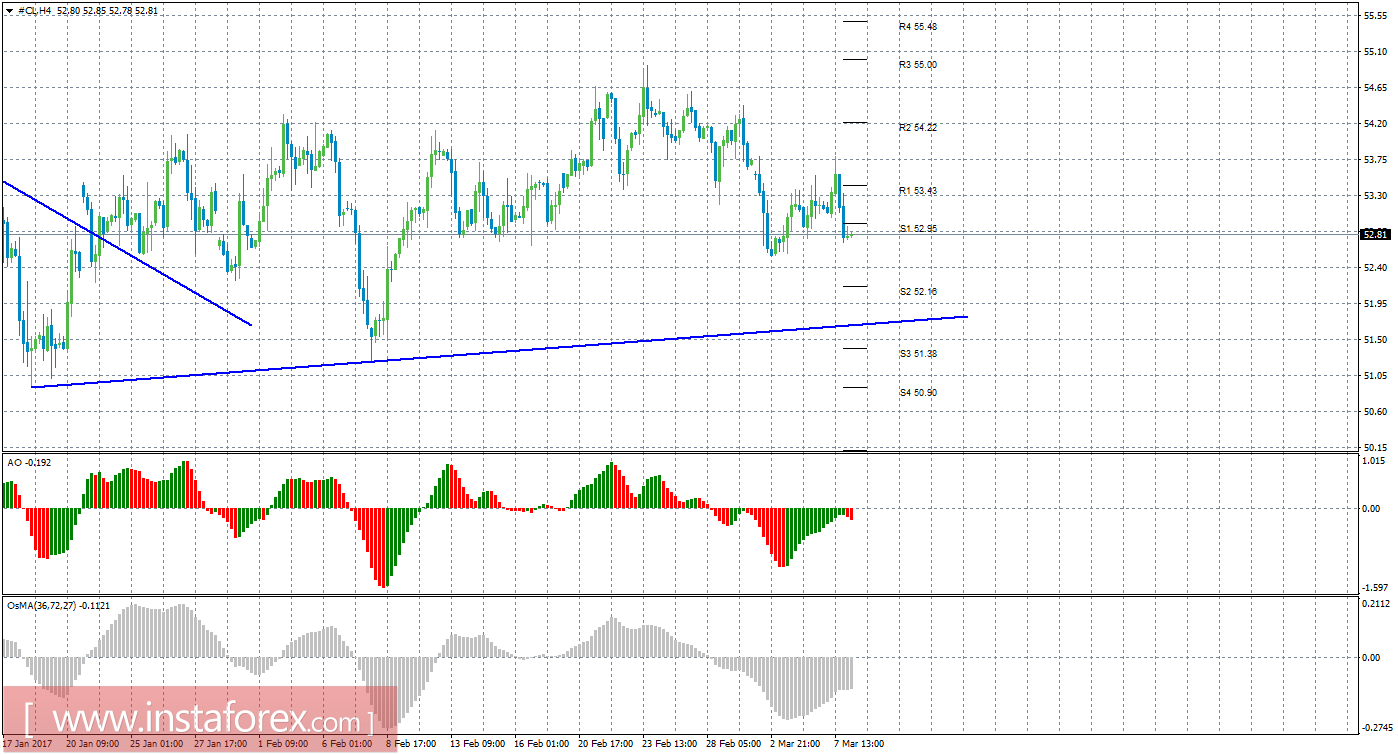
Task: Click 53.30 on the price axis
Action: [x=1376, y=196]
